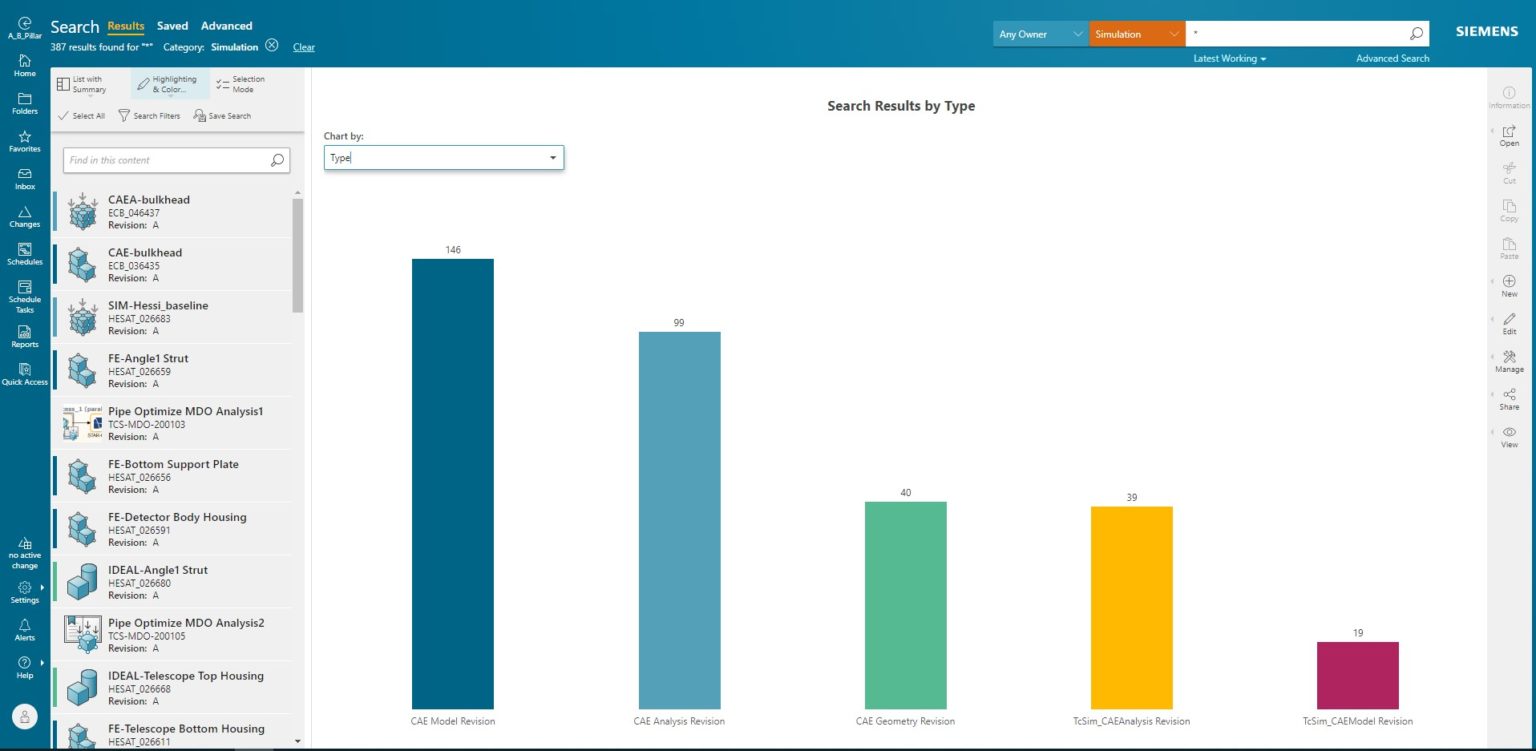
Task: Click the Select All option
Action: (x=81, y=115)
